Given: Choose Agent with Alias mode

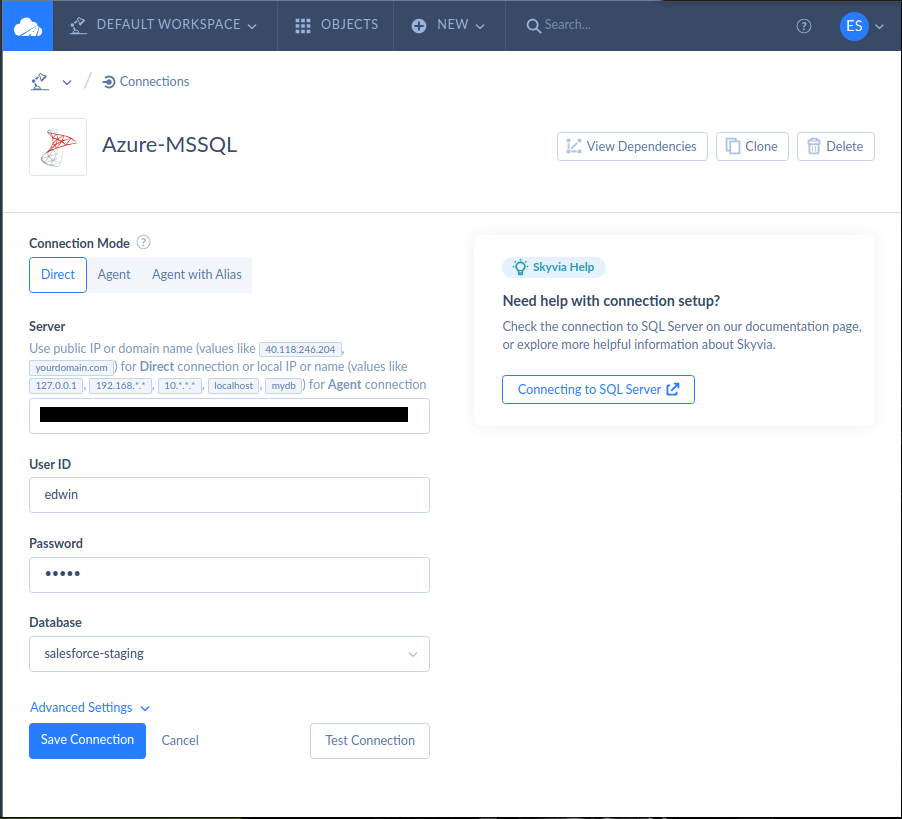Looking at the screenshot, I should click(x=196, y=274).
